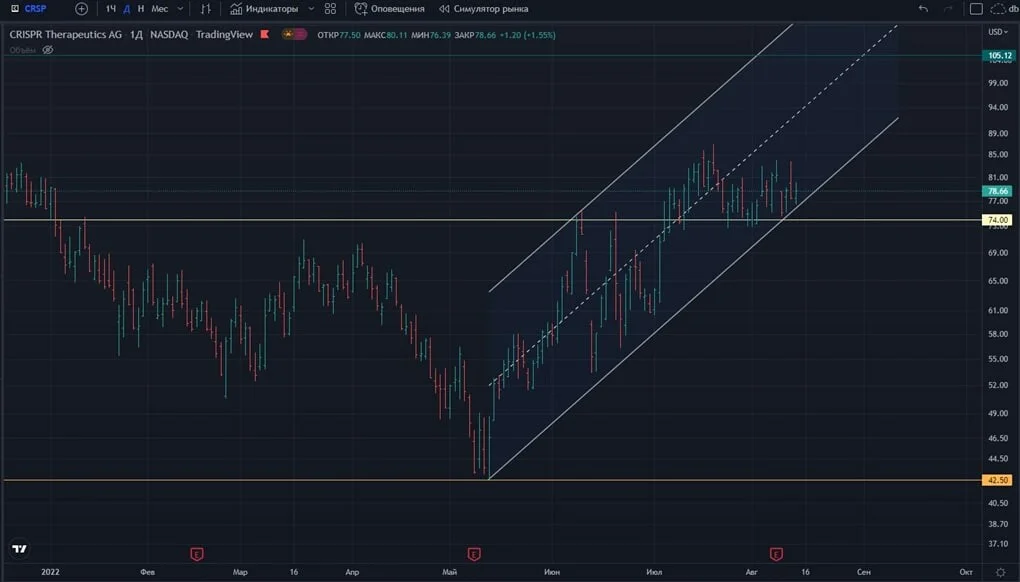Expand the indicators favorites dropdown arrow

(x=311, y=9)
